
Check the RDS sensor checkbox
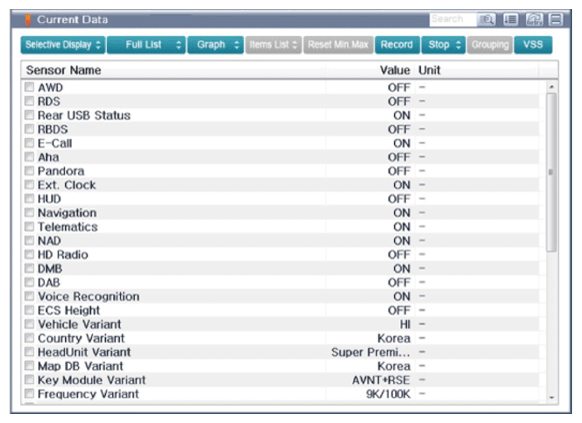[29, 101]
